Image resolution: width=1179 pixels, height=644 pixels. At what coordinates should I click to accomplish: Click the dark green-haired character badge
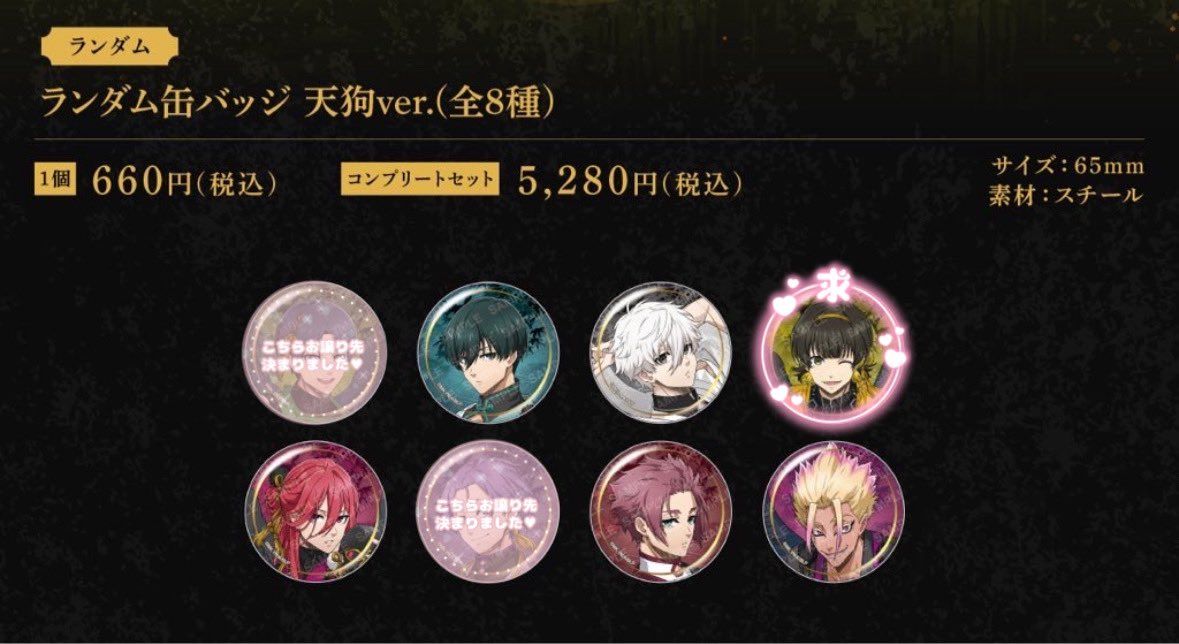click(x=488, y=353)
